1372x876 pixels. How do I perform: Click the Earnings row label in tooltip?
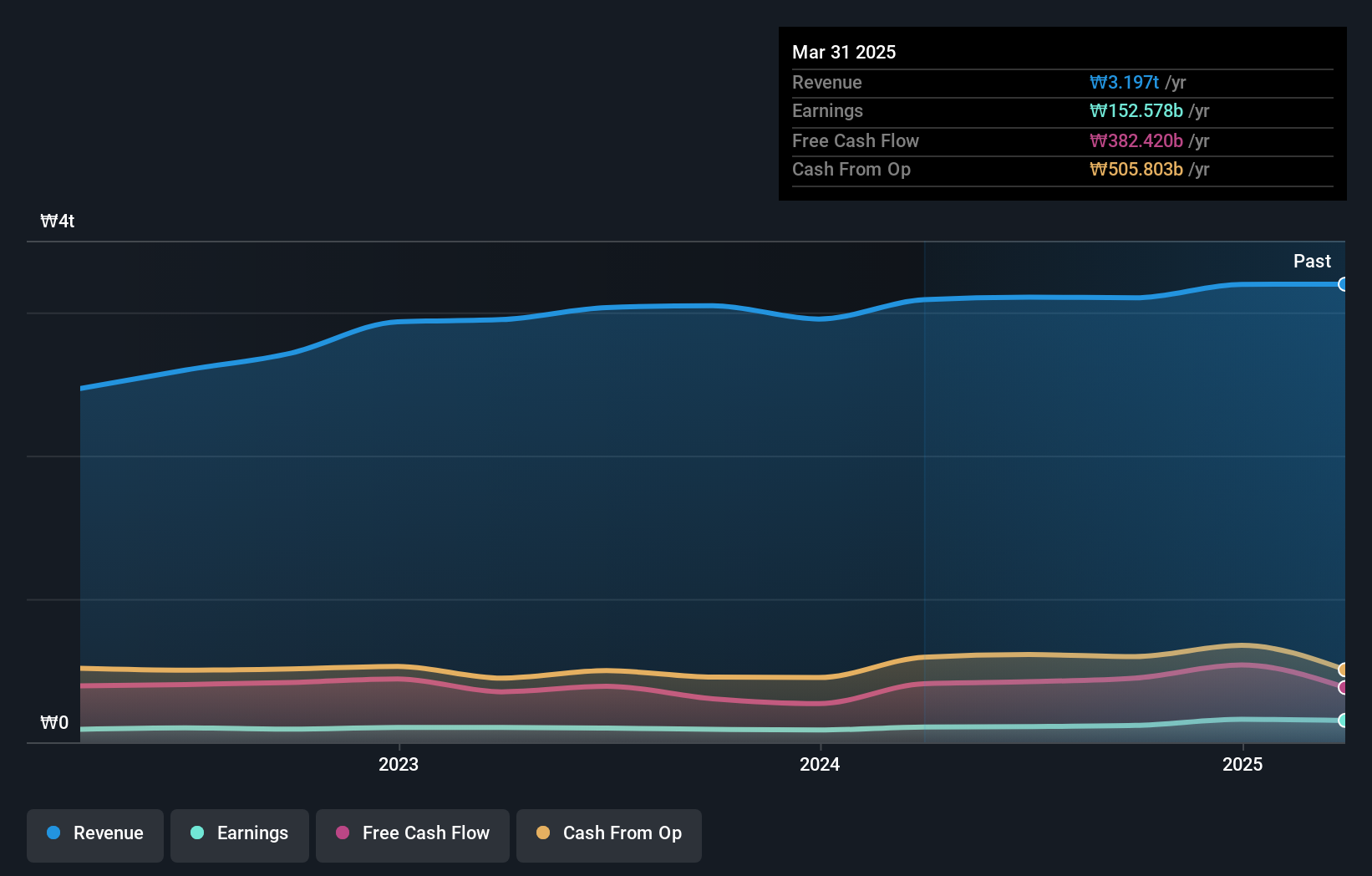(827, 110)
